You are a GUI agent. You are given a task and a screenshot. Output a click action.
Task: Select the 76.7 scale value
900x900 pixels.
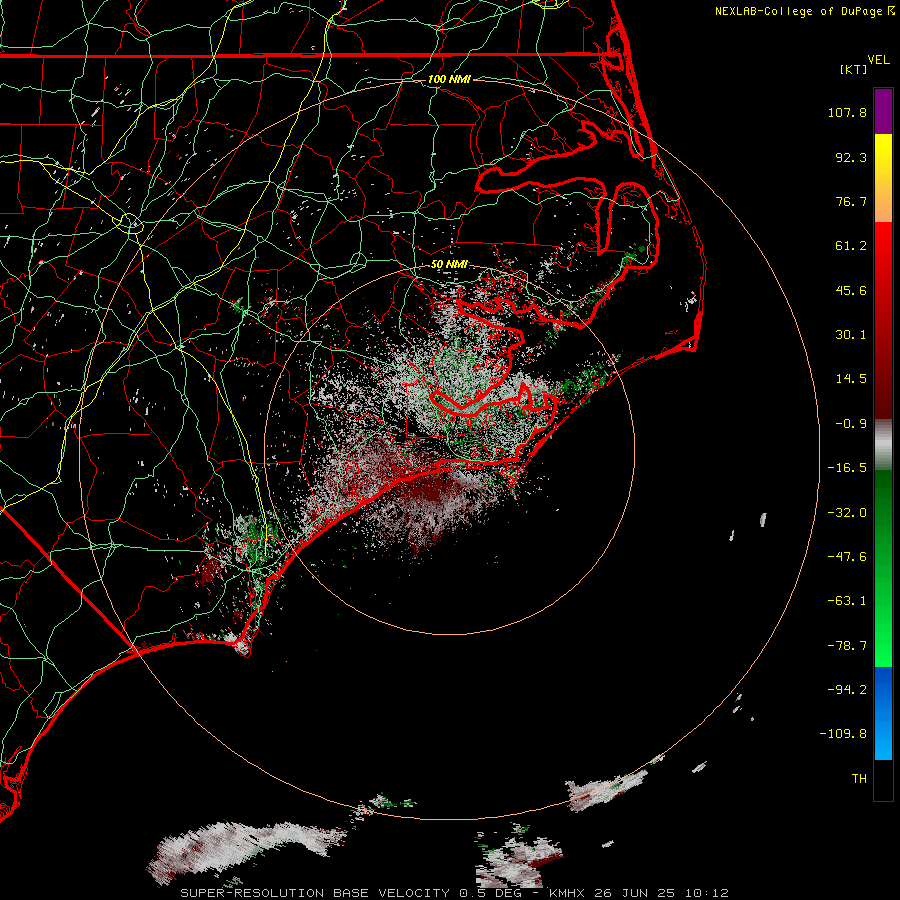[851, 201]
